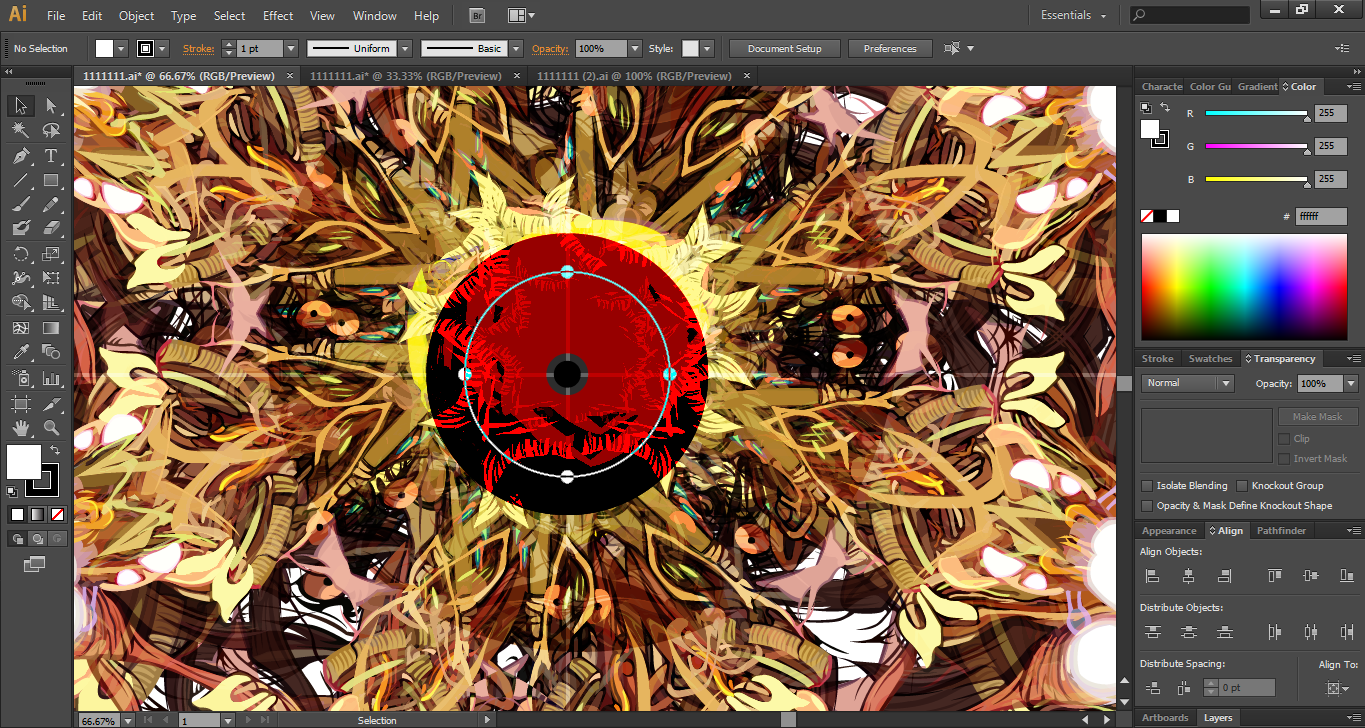Enable Knockout Group checkbox

[x=1242, y=486]
